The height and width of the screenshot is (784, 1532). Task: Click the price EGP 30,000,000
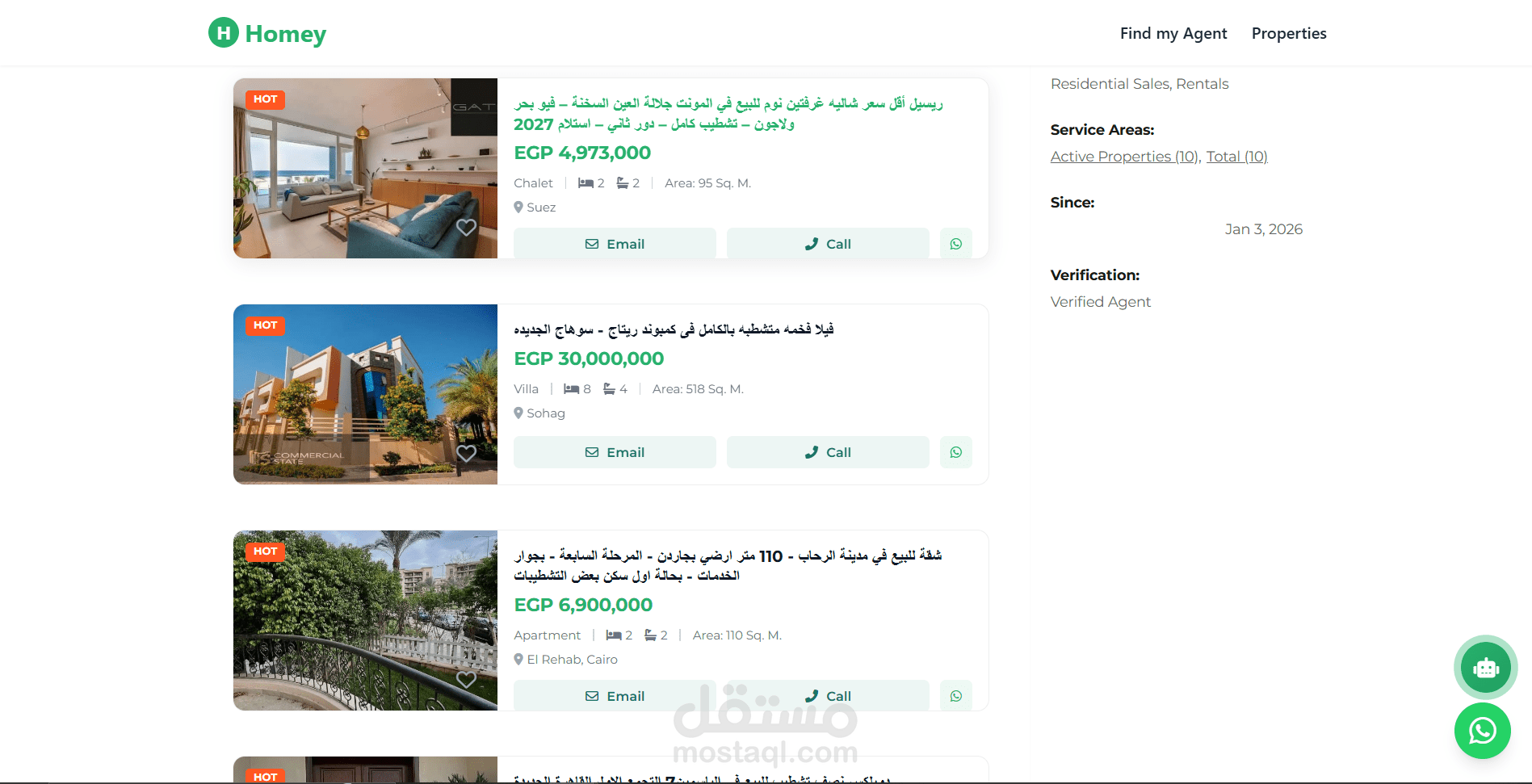tap(589, 358)
